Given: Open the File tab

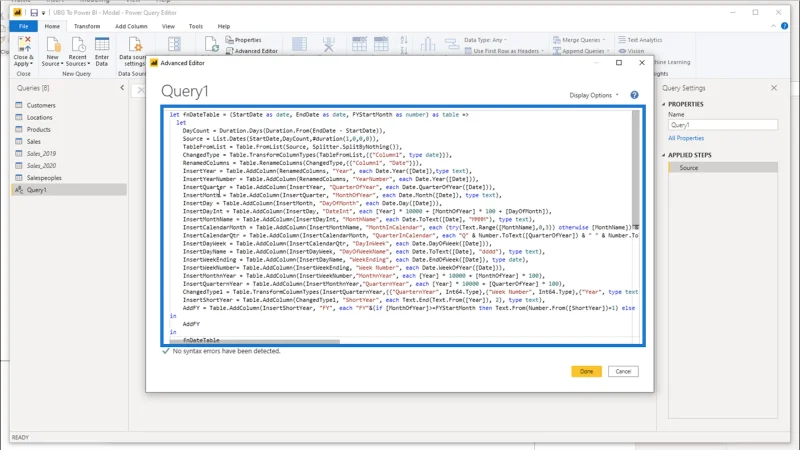Looking at the screenshot, I should click(x=23, y=26).
